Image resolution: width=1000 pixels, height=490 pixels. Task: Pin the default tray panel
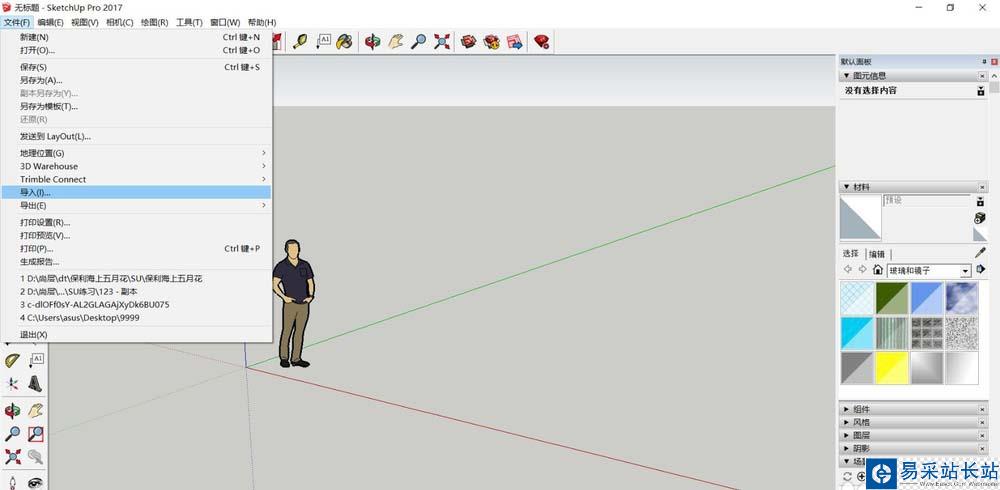984,62
